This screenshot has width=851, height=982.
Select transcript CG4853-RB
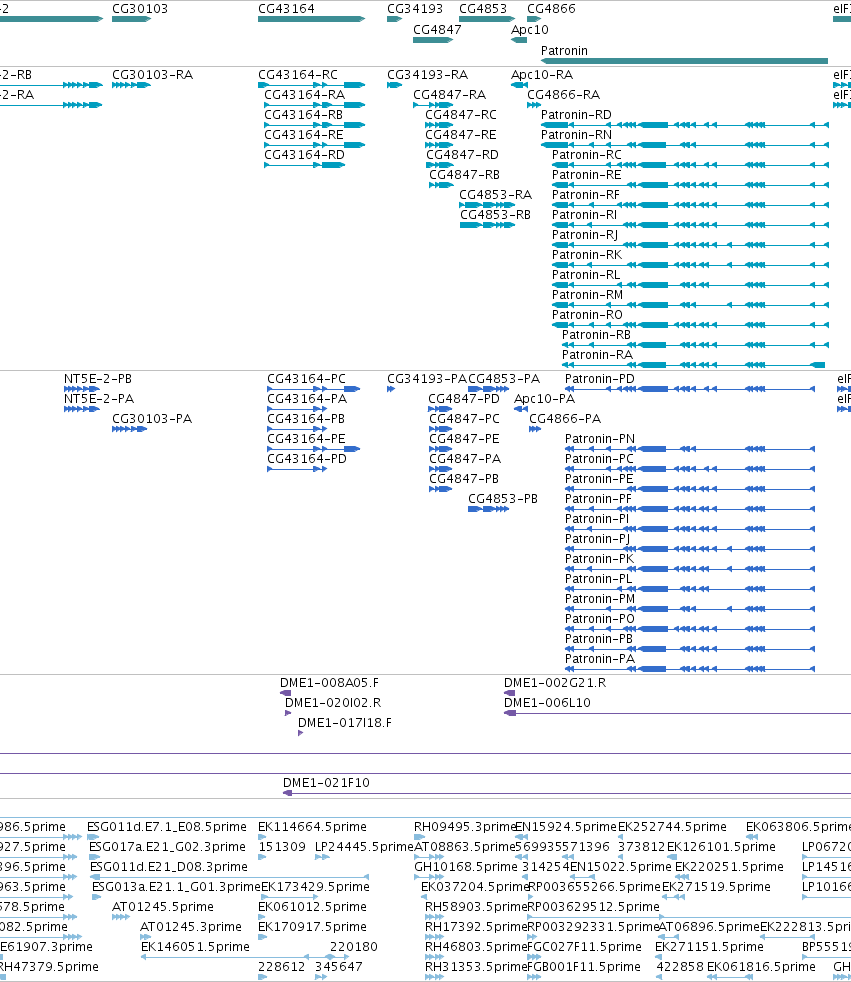click(495, 215)
